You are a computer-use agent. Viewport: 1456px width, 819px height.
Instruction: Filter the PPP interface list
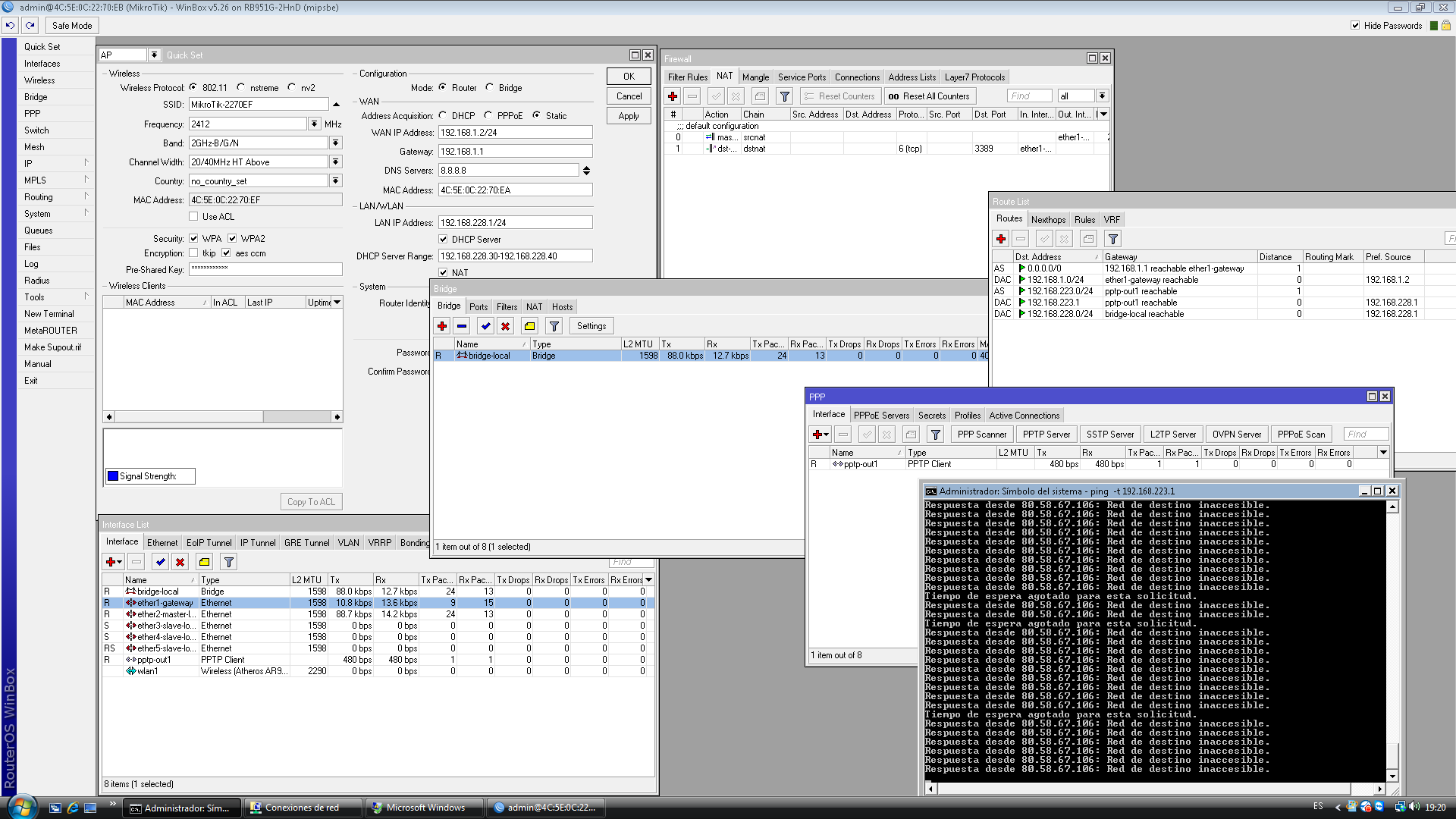point(936,435)
